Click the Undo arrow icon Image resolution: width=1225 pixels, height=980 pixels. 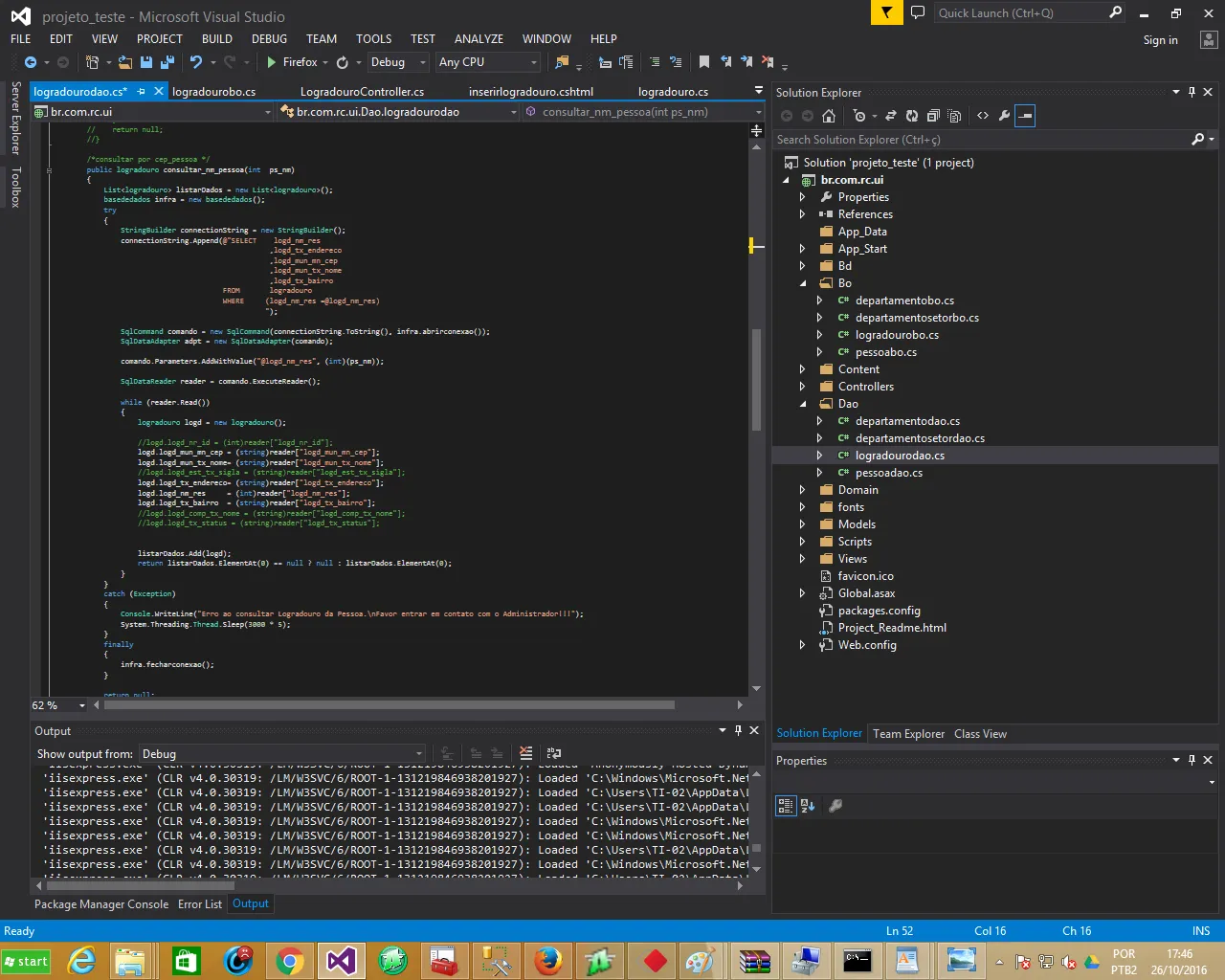click(196, 62)
